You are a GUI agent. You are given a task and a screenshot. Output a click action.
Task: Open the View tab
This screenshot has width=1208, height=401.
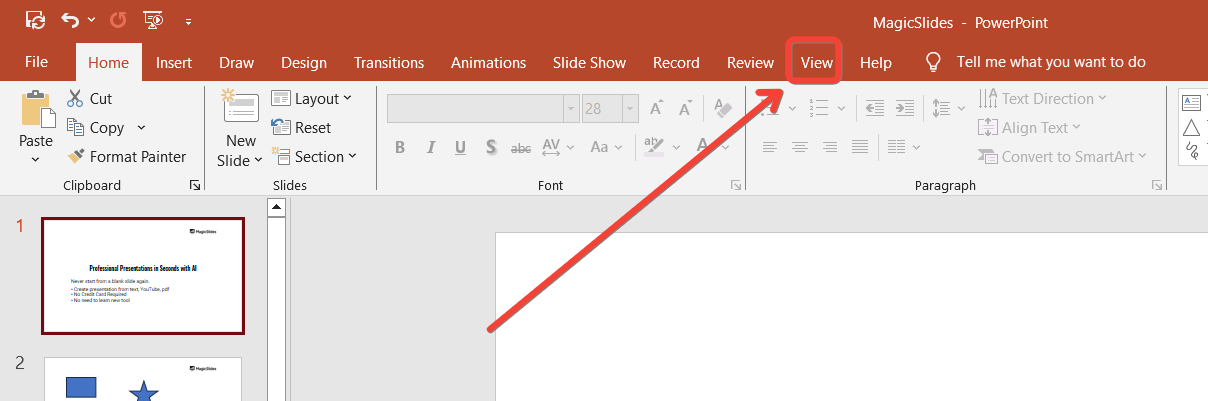pos(816,62)
